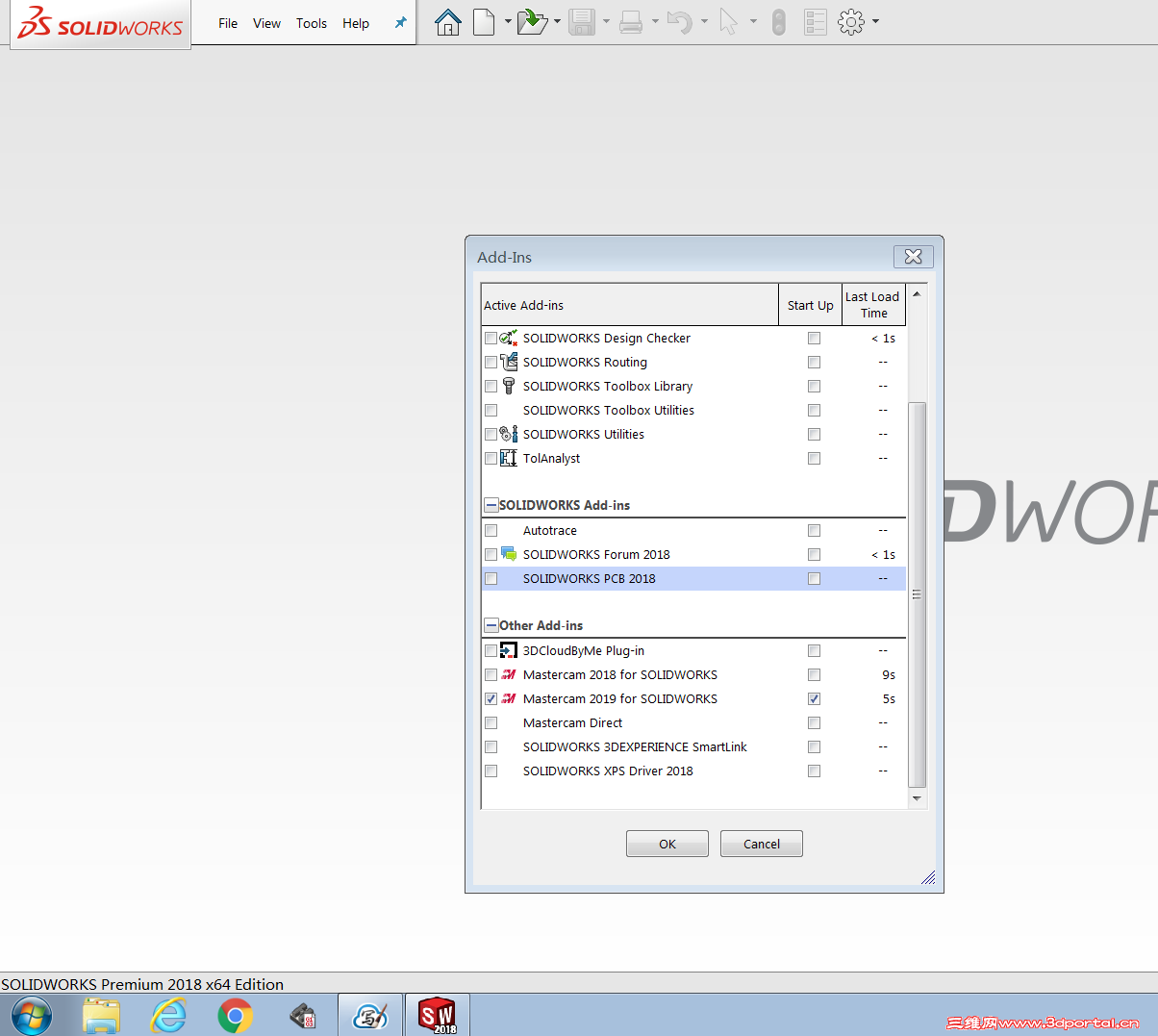This screenshot has height=1036, width=1158.
Task: Close the Add-Ins dialog
Action: point(914,257)
